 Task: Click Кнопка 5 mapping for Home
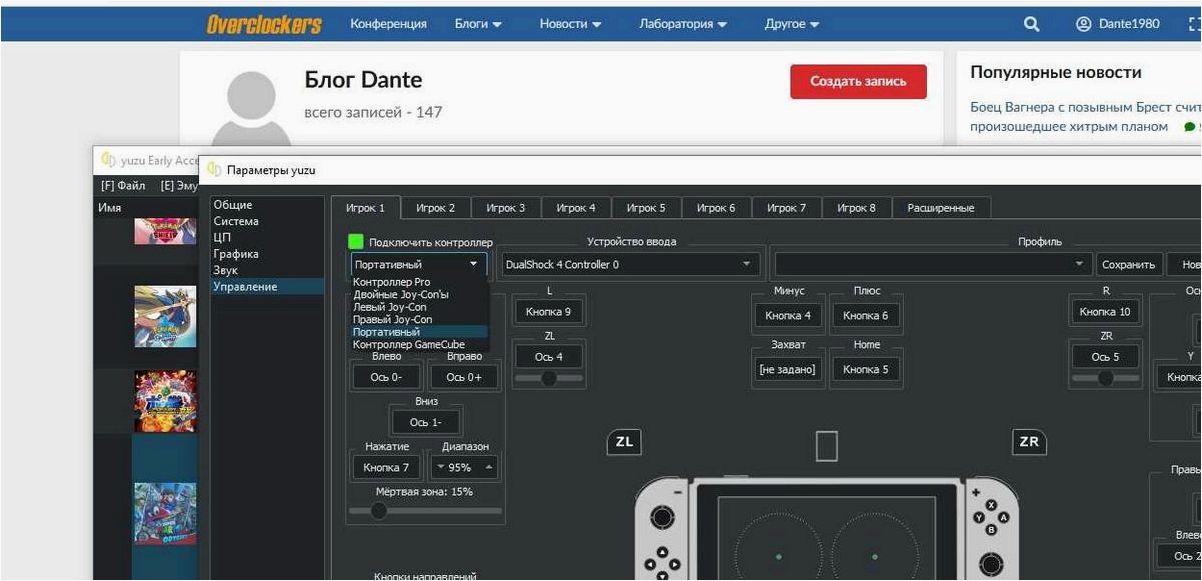(x=865, y=369)
